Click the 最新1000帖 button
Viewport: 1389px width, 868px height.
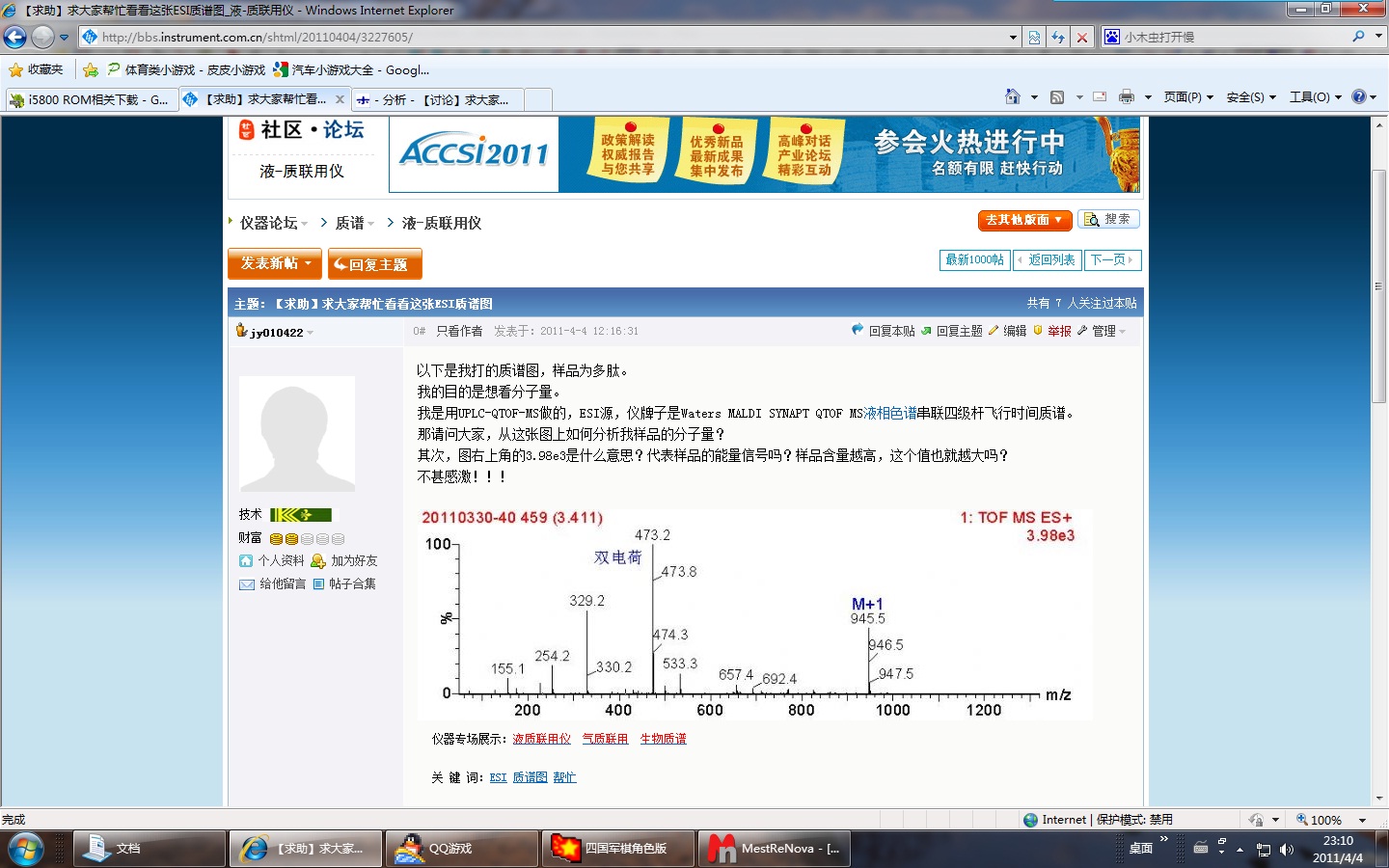(x=974, y=259)
